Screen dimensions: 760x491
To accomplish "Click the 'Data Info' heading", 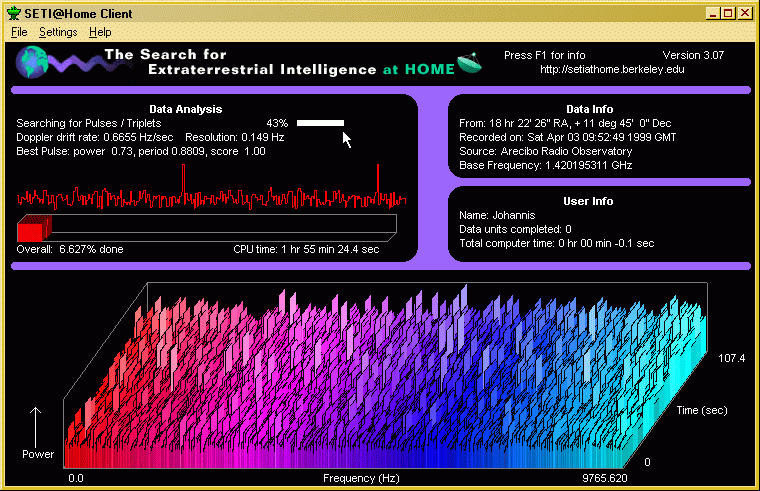I will coord(589,110).
